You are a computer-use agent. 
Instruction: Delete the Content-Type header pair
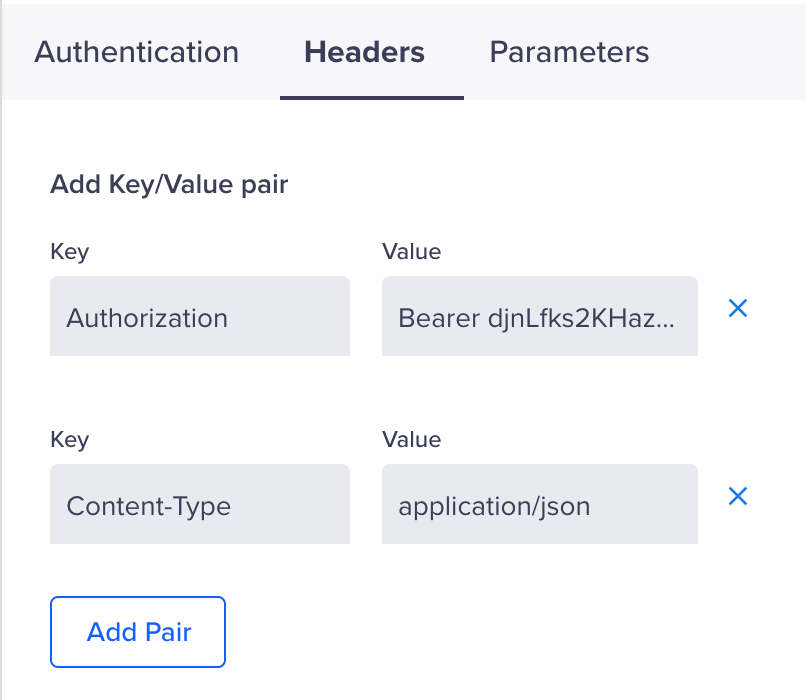click(738, 496)
